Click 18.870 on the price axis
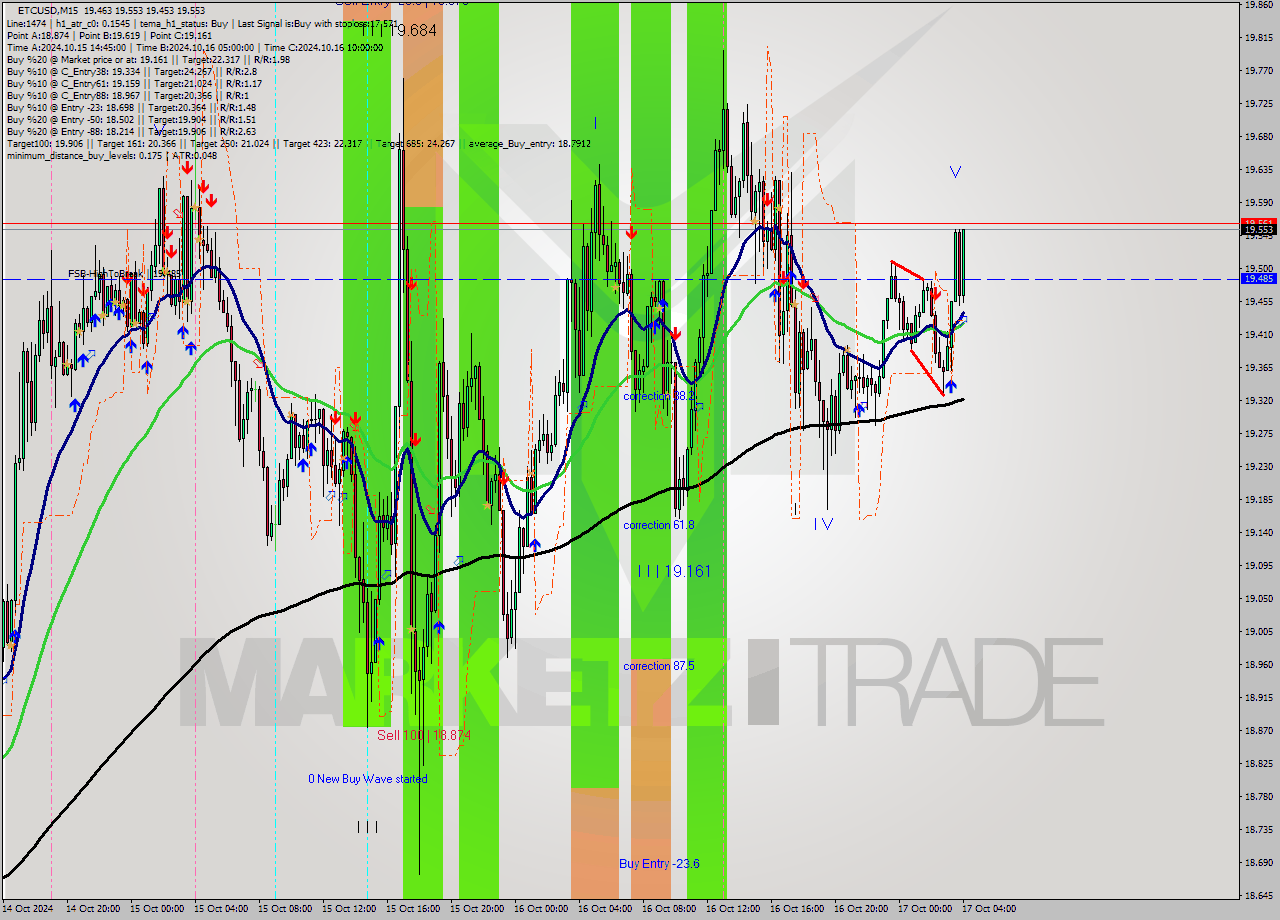Viewport: 1280px width, 920px height. click(1257, 731)
